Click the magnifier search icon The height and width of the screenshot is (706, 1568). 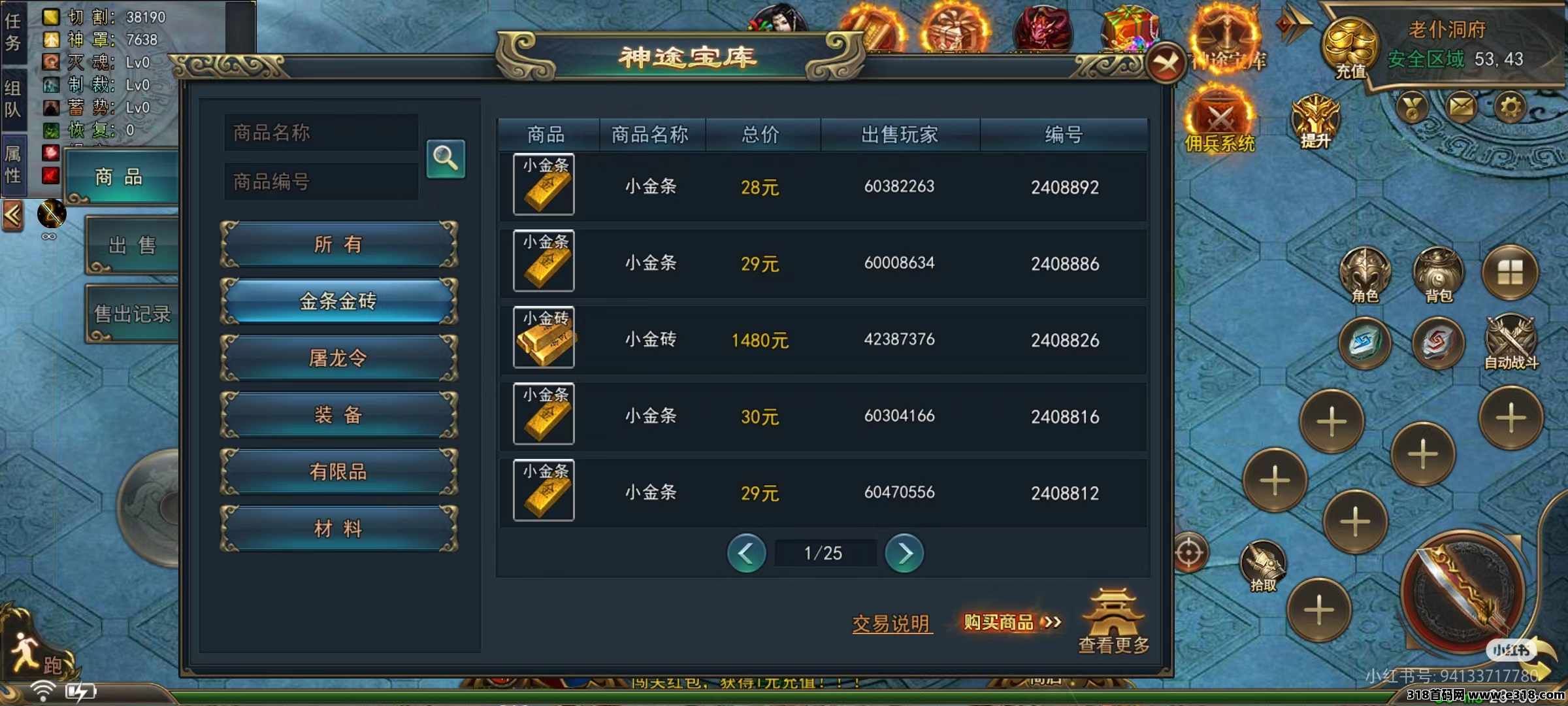446,158
